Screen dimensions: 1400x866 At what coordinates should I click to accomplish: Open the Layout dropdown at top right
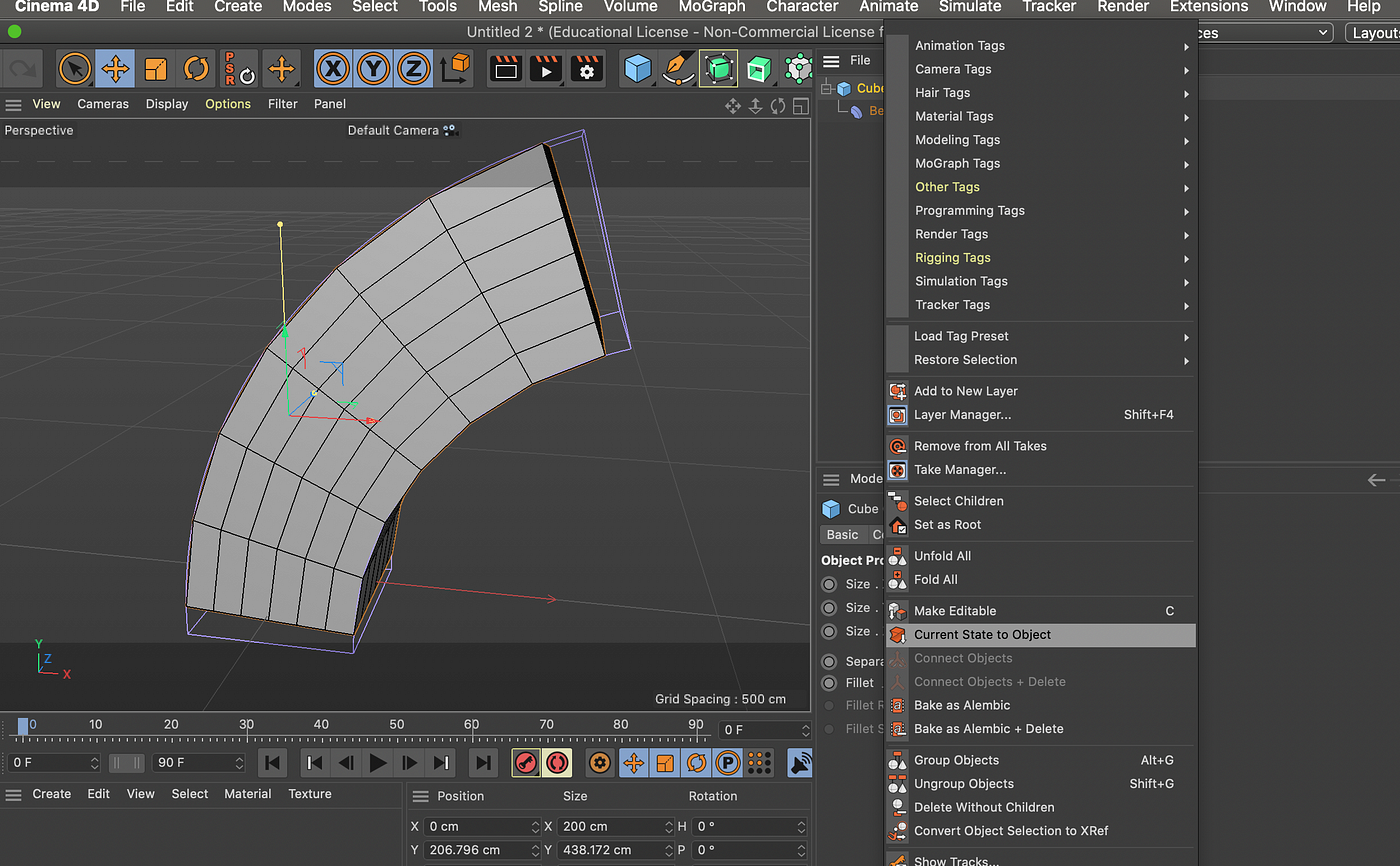pyautogui.click(x=1373, y=33)
